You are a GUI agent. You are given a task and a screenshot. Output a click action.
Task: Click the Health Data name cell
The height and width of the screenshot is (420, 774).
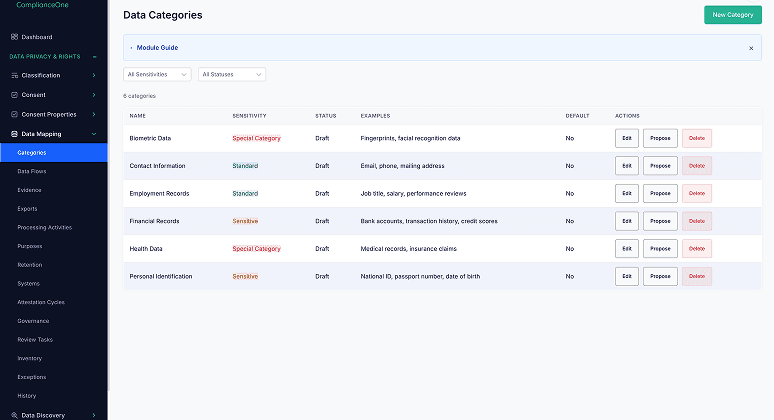pos(146,249)
